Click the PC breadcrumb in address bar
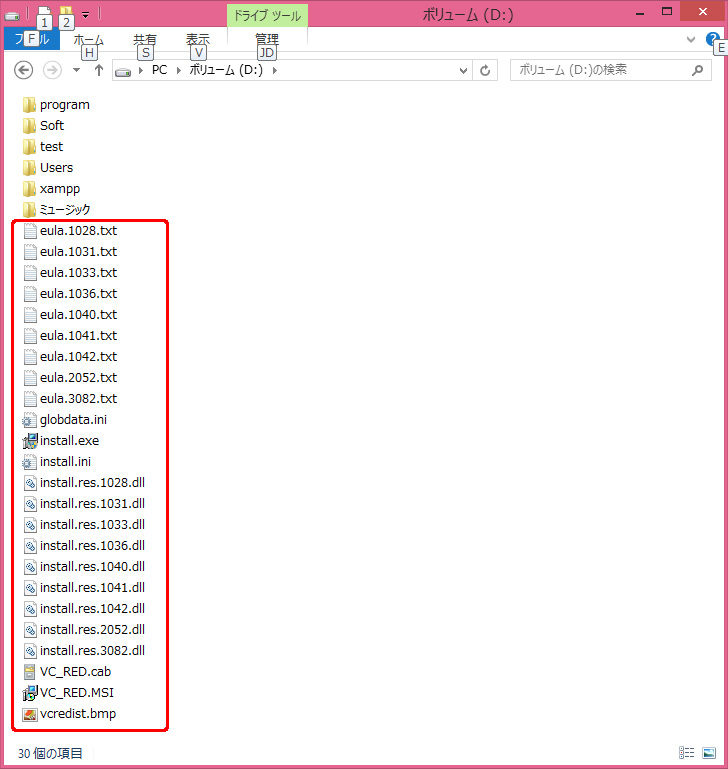Viewport: 728px width, 769px height. click(159, 70)
